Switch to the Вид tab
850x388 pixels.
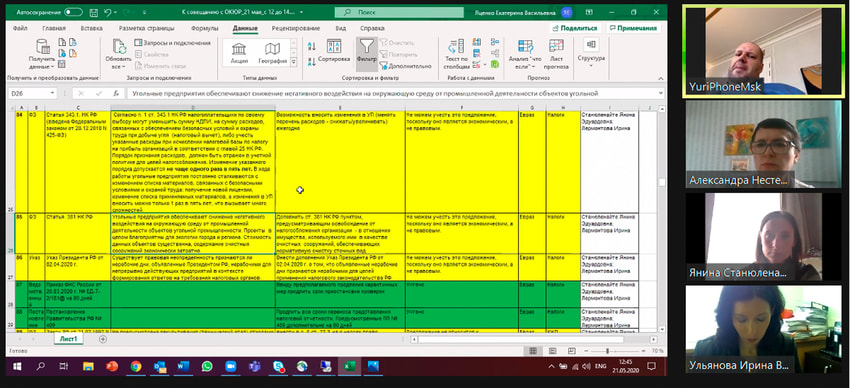coord(340,28)
